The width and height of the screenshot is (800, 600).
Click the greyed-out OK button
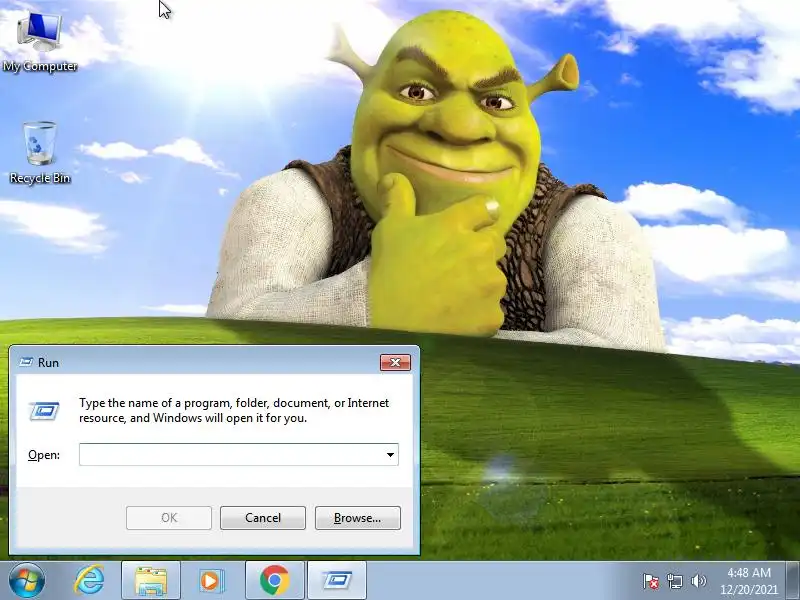tap(169, 518)
